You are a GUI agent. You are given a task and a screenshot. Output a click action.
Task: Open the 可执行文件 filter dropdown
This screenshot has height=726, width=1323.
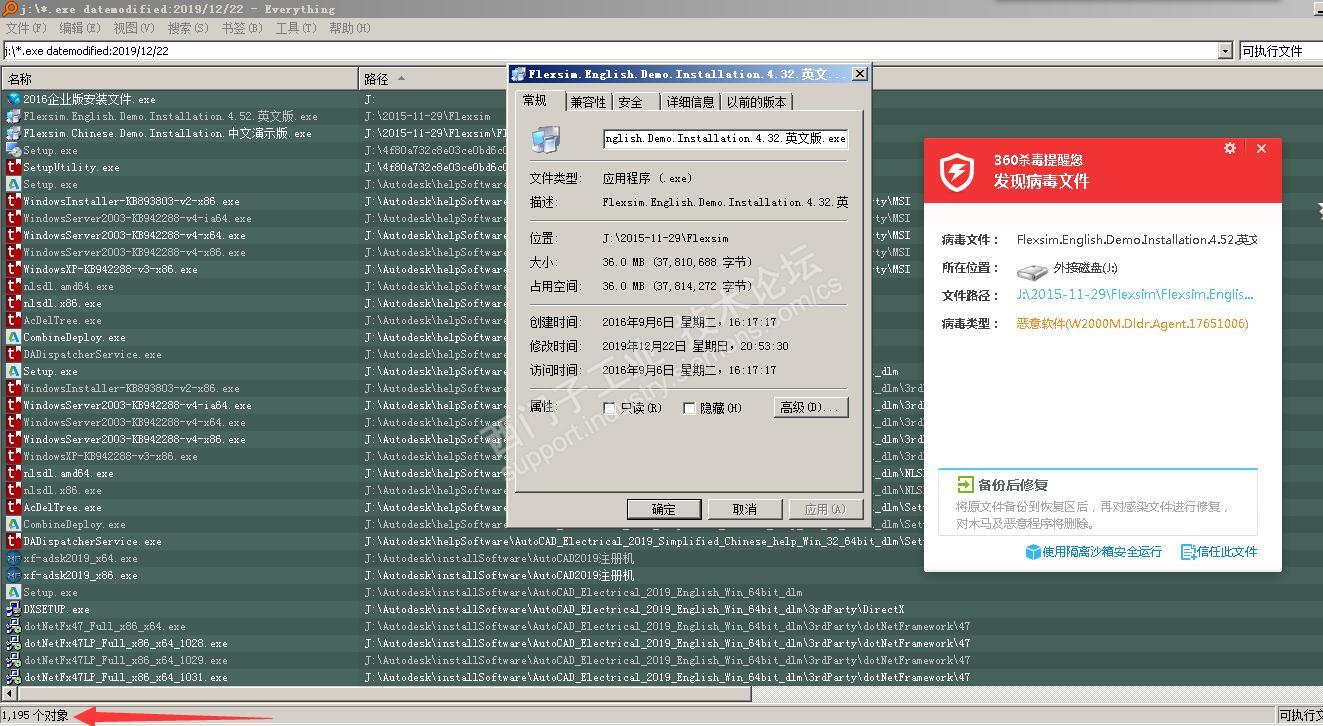coord(1280,51)
